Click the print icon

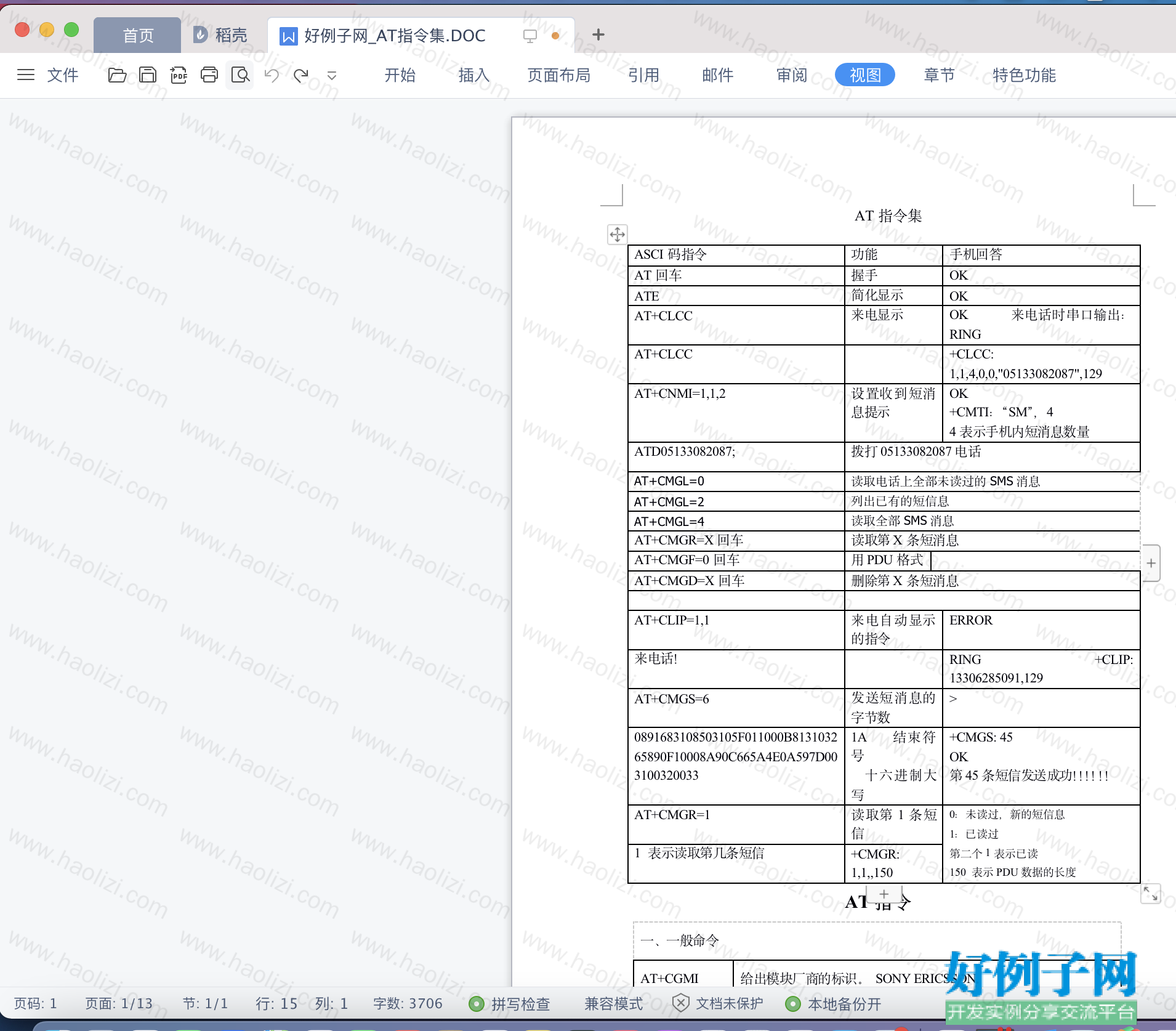pos(209,75)
